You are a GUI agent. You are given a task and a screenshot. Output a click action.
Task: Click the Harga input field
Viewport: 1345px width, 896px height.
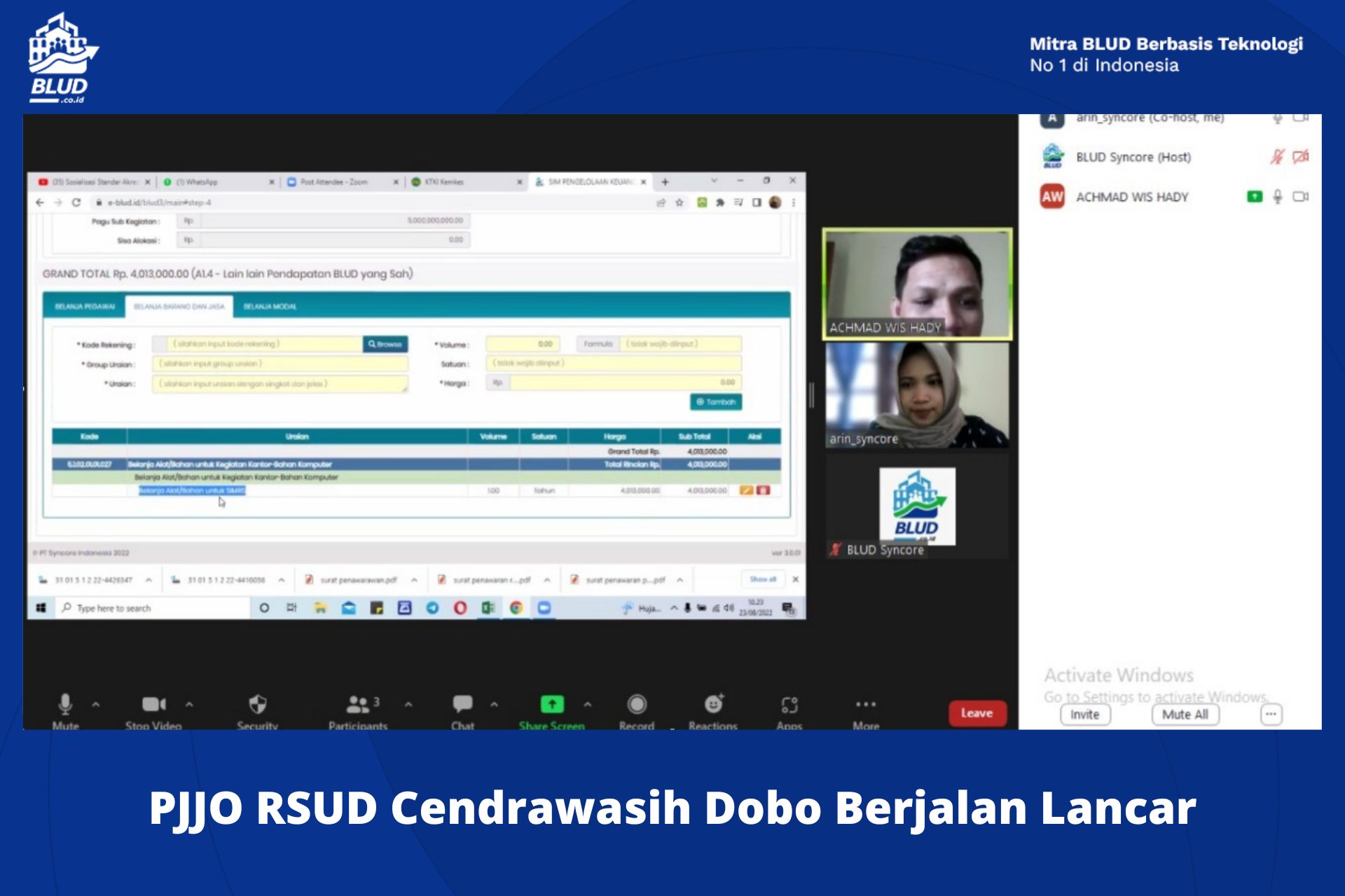[x=625, y=382]
